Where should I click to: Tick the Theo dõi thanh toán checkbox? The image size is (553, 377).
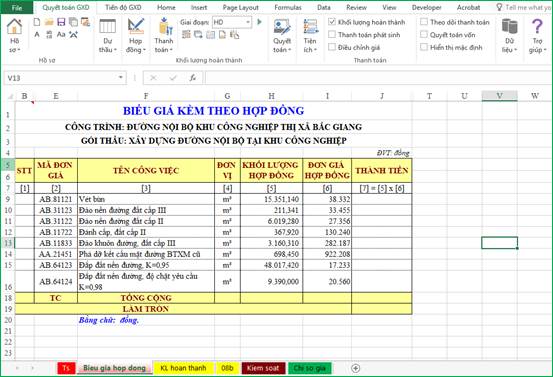coord(424,22)
